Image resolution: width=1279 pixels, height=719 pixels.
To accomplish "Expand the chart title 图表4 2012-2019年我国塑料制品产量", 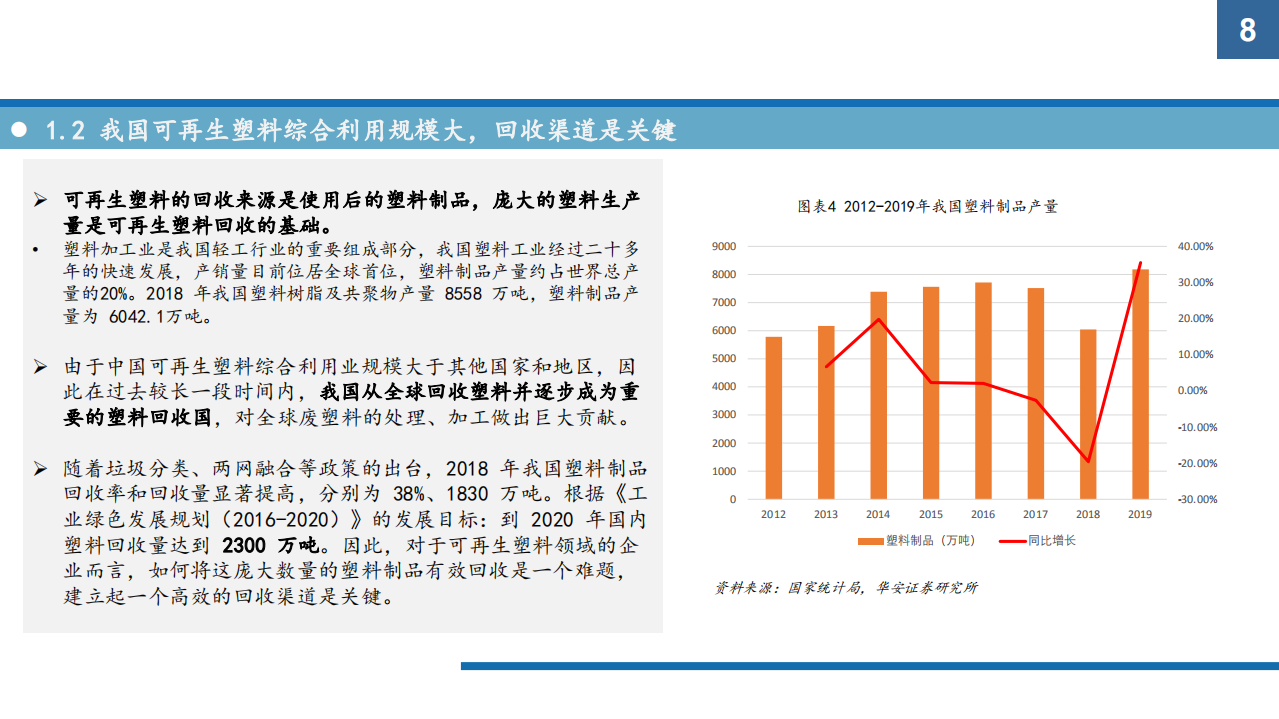I will pos(927,207).
